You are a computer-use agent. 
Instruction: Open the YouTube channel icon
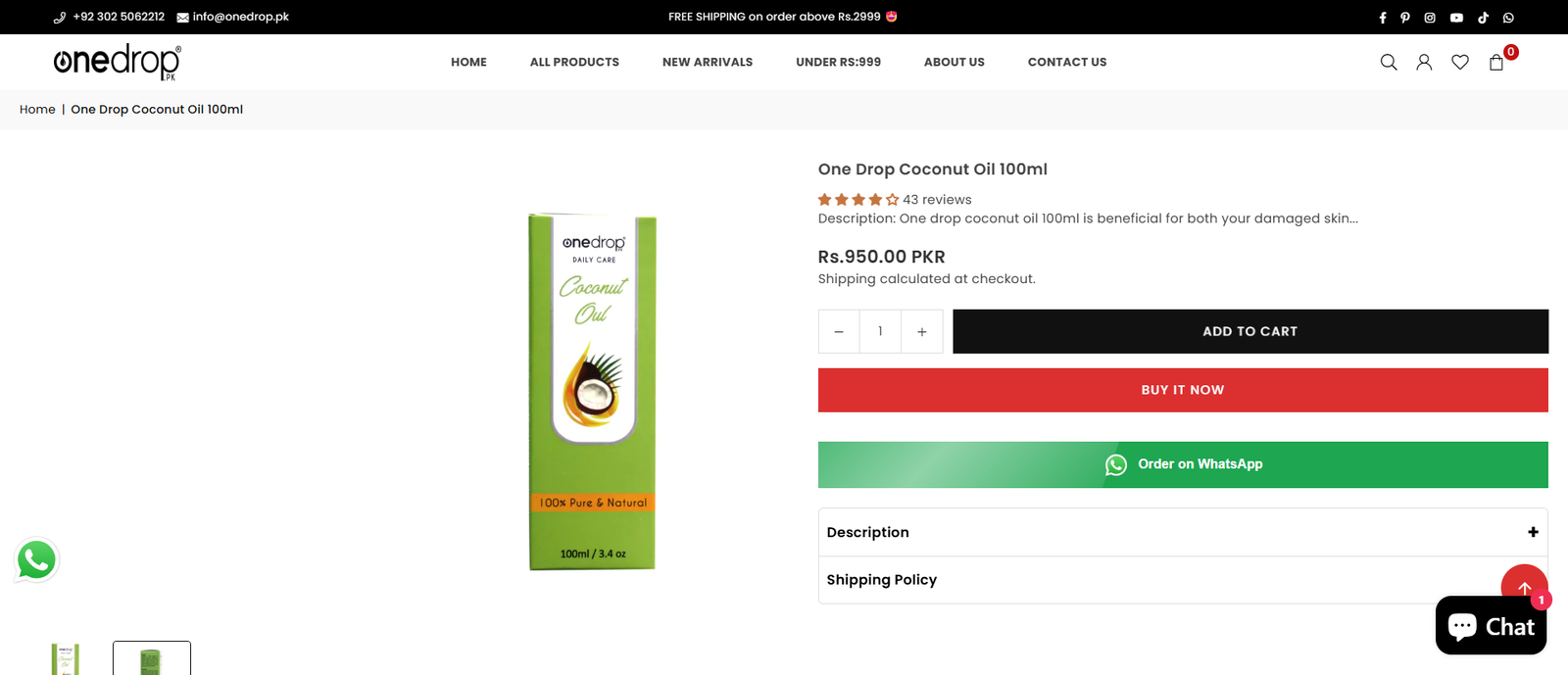coord(1456,18)
